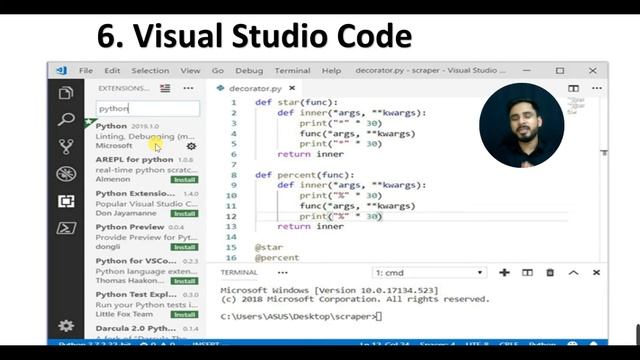
Task: Open the View menu
Action: [190, 71]
